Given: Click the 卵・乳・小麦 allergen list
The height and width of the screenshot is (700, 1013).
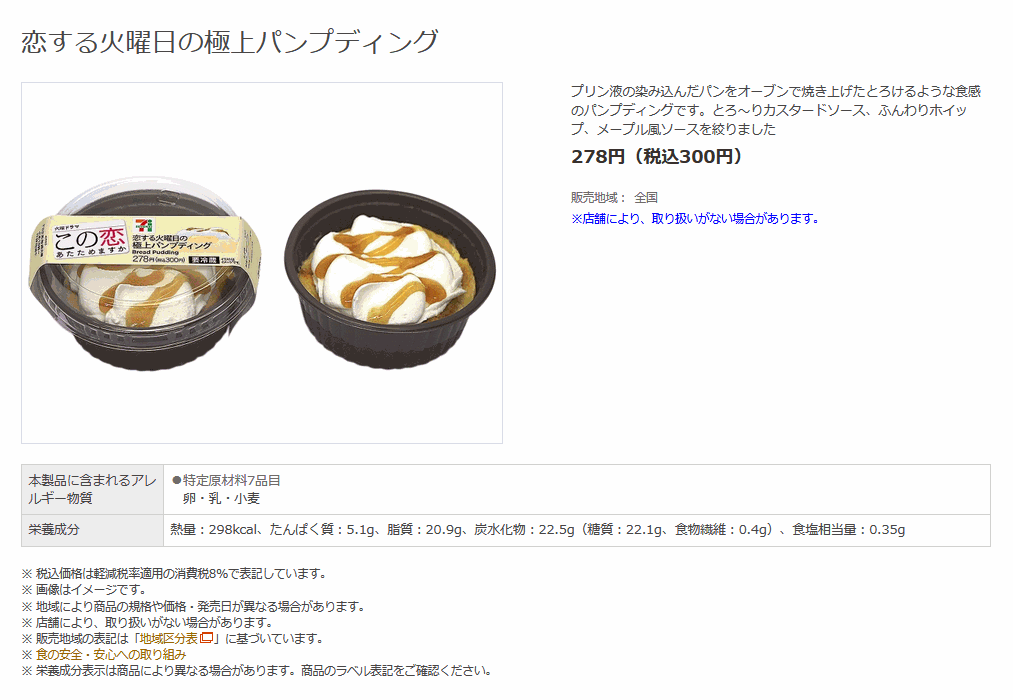Looking at the screenshot, I should click(x=221, y=499).
